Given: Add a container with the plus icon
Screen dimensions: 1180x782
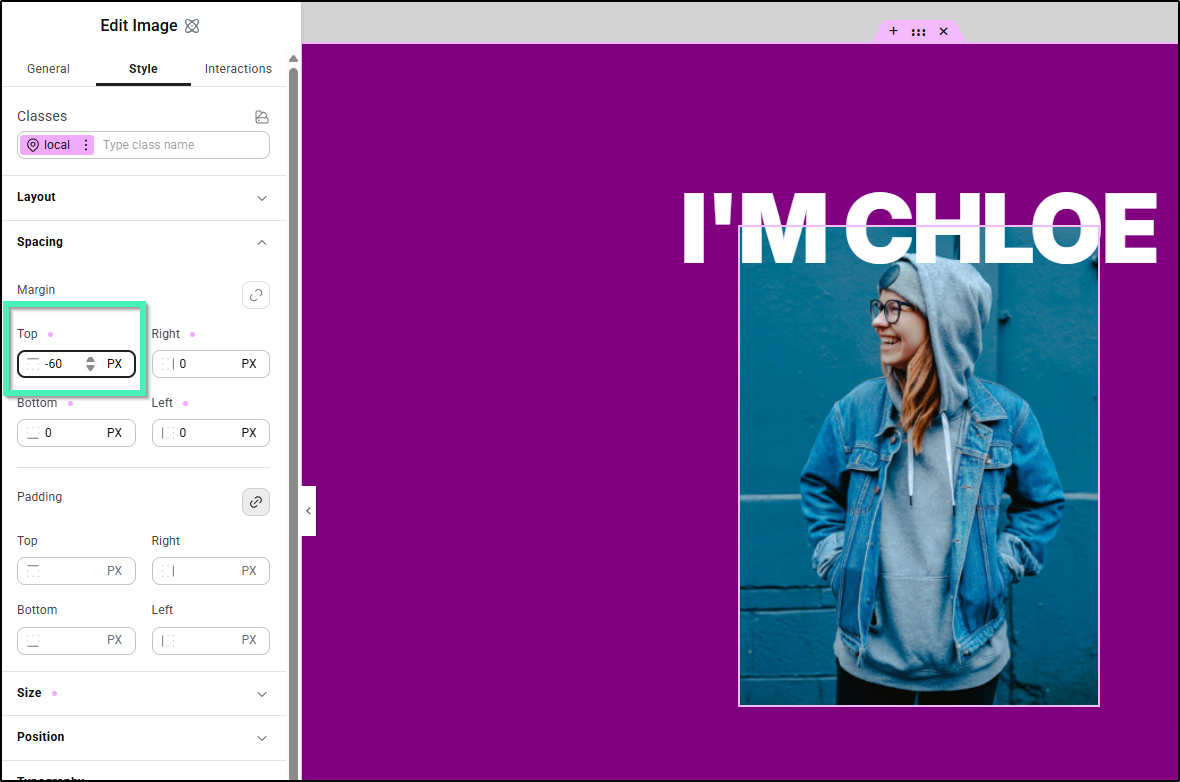Looking at the screenshot, I should [893, 31].
